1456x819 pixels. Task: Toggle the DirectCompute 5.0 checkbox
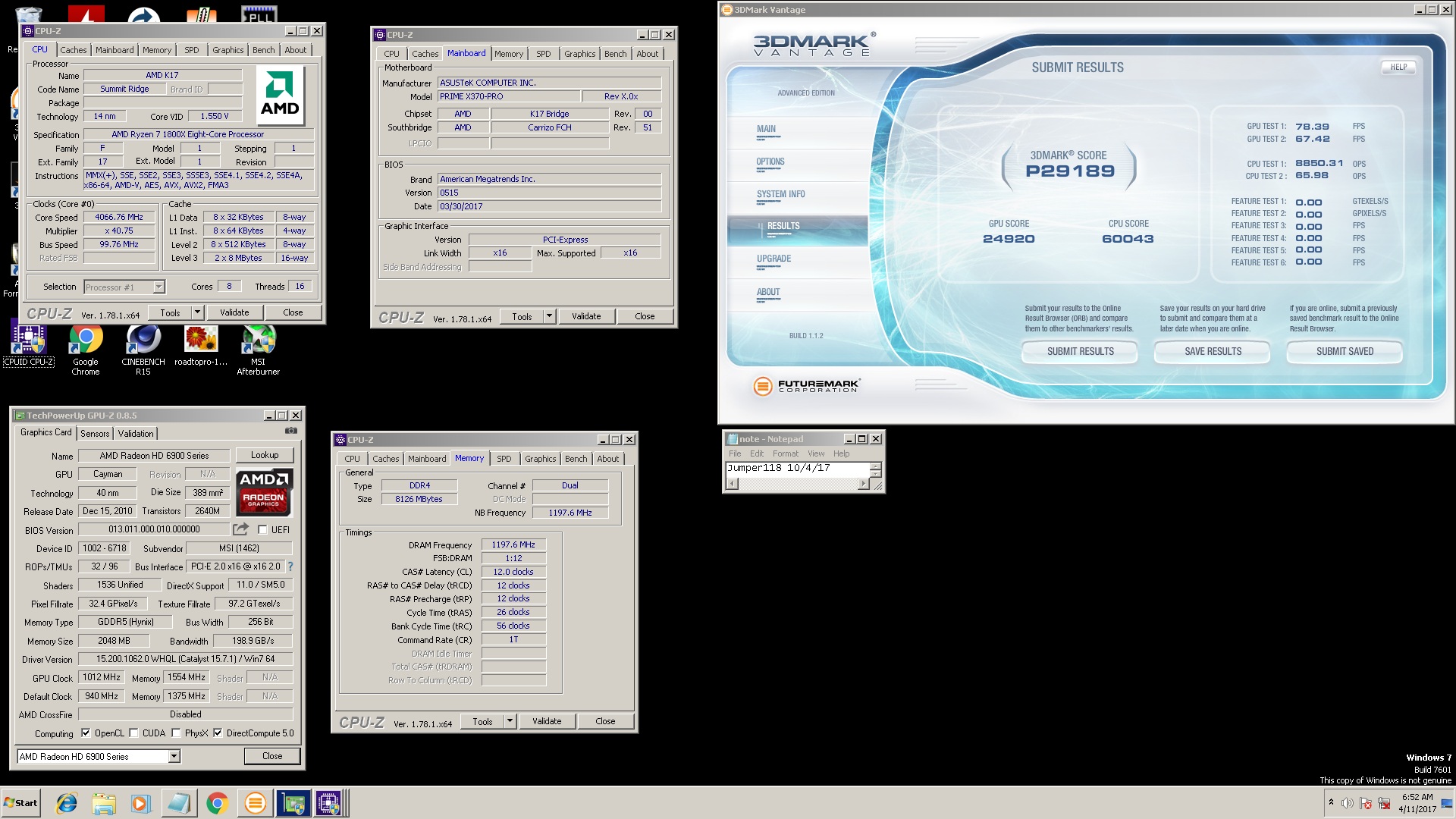point(218,733)
